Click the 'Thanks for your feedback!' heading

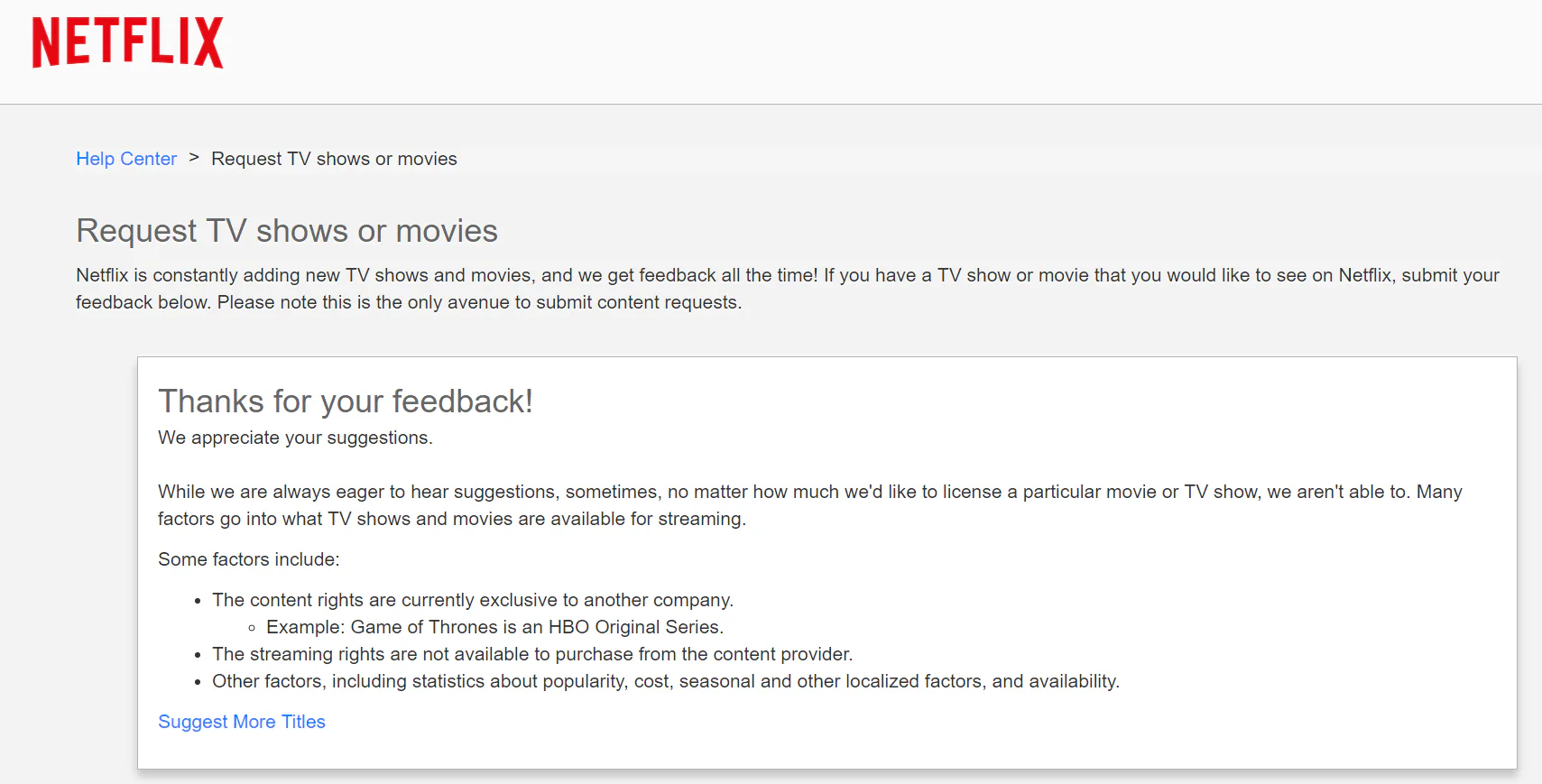[346, 401]
